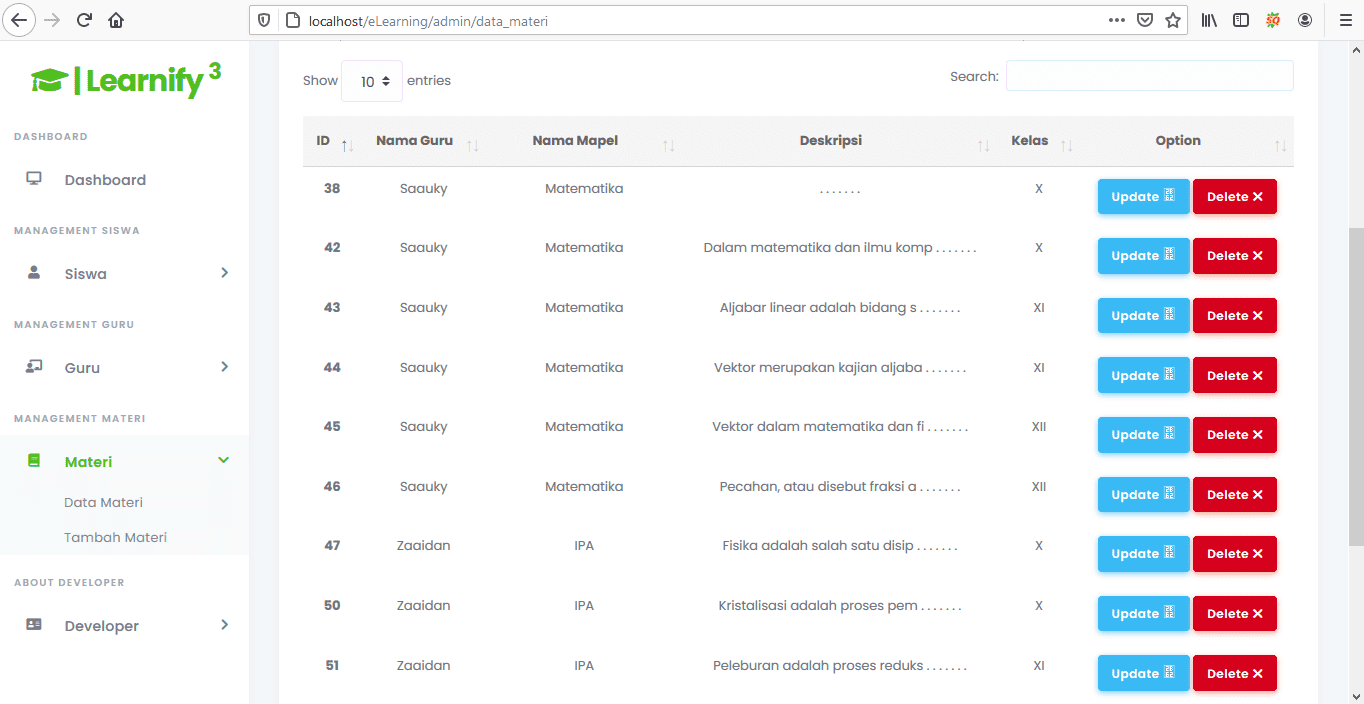Click the Firefox Library icon in toolbar

[x=1208, y=19]
